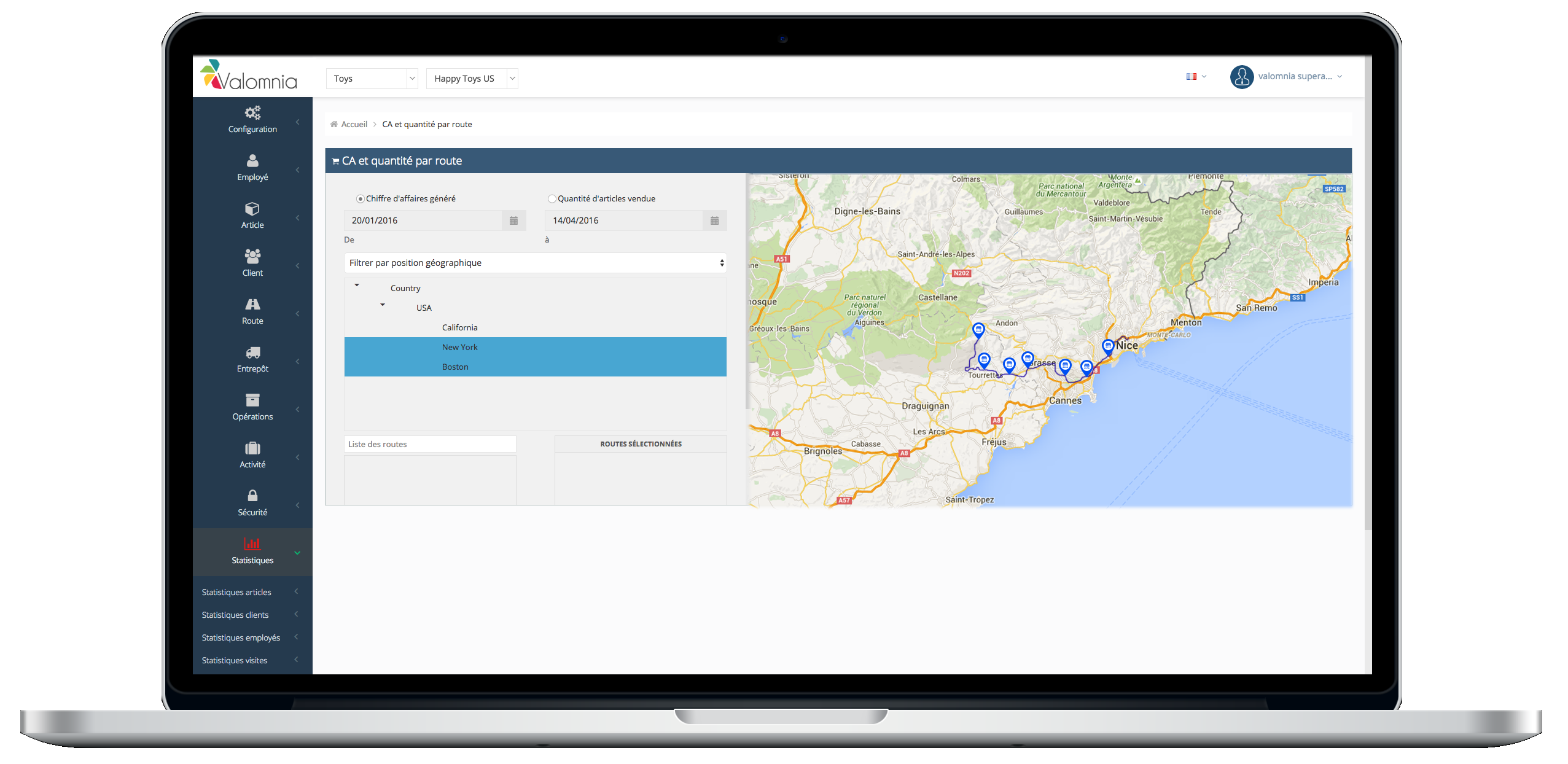This screenshot has height=764, width=1568.
Task: Open the Happy Toys US dropdown
Action: [x=472, y=79]
